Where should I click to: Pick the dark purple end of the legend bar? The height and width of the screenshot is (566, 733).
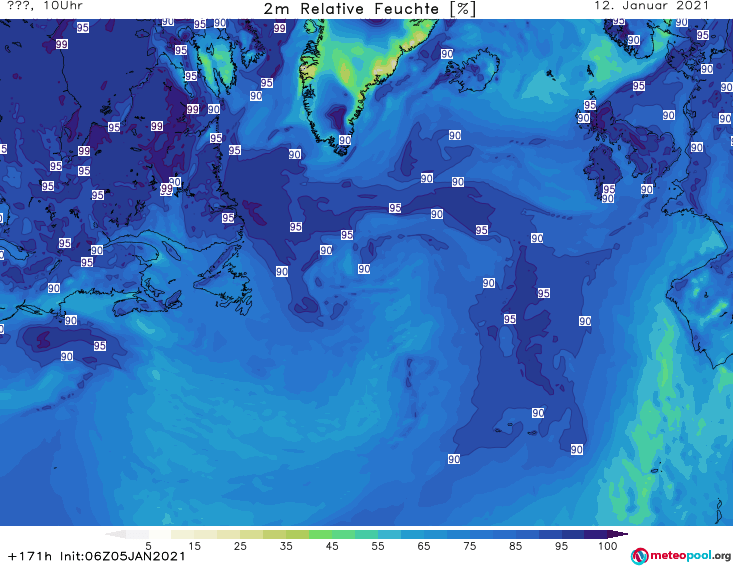tap(618, 534)
